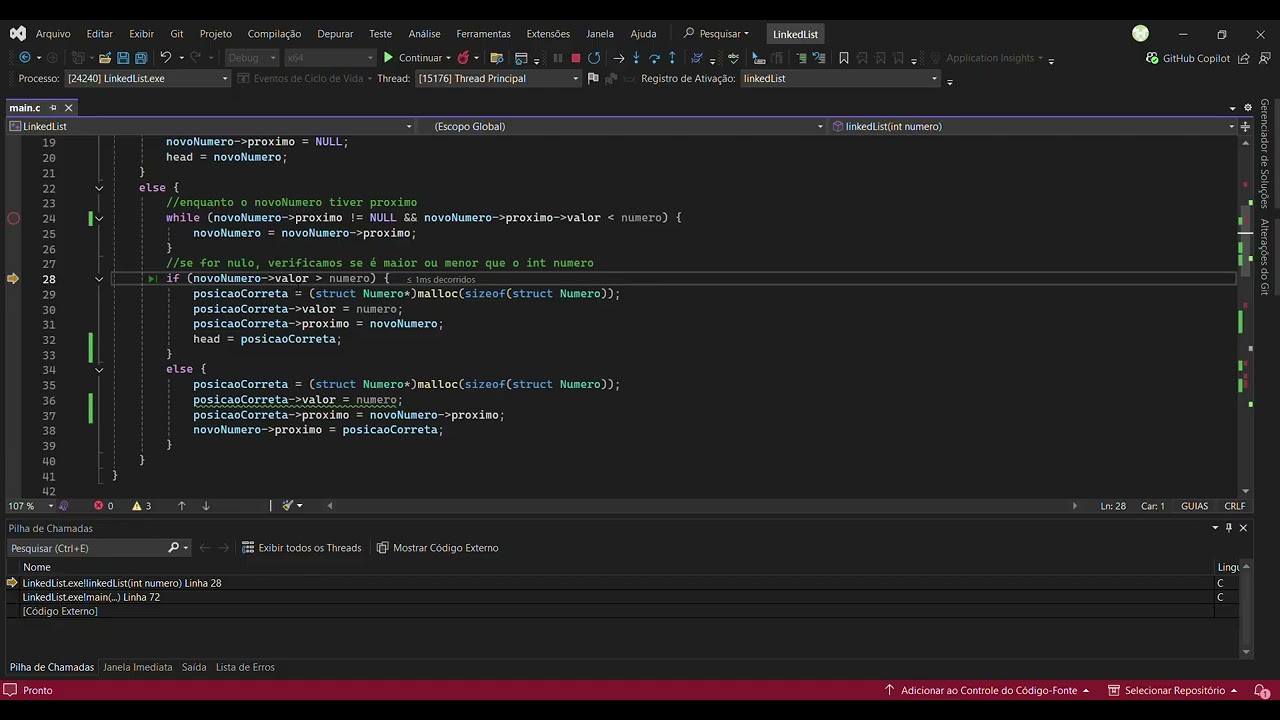Toggle a bookmark with the bookmark icon
The height and width of the screenshot is (720, 1280).
[x=844, y=58]
